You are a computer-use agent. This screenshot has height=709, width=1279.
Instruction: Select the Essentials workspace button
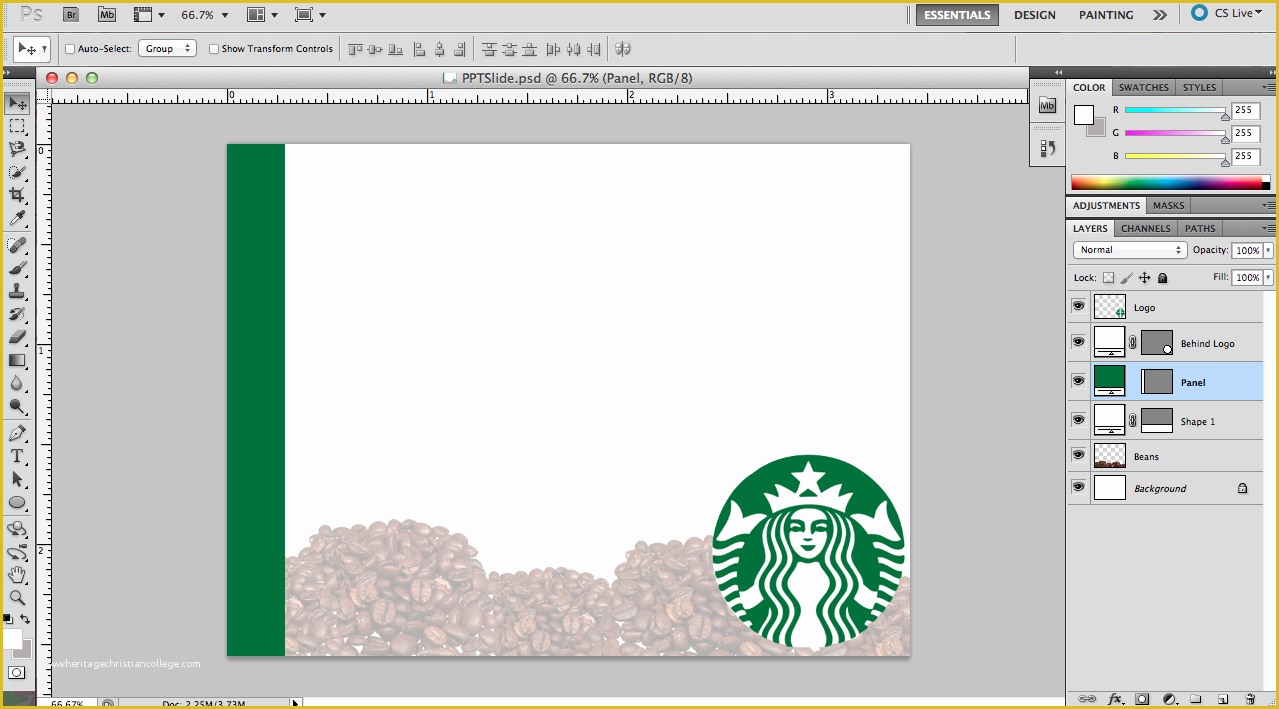coord(957,15)
